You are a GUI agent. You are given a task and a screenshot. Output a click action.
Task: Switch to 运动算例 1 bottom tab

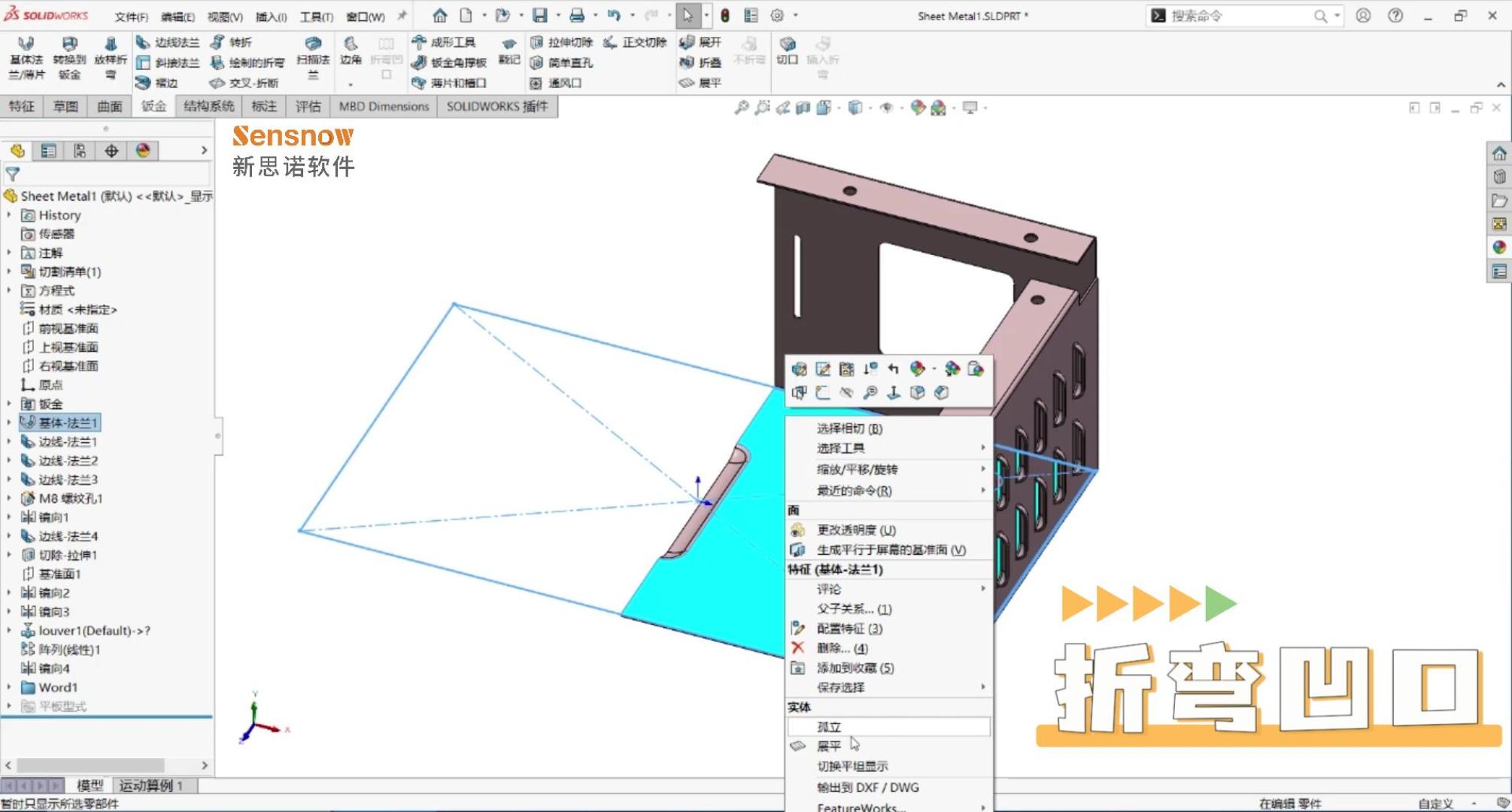click(150, 785)
